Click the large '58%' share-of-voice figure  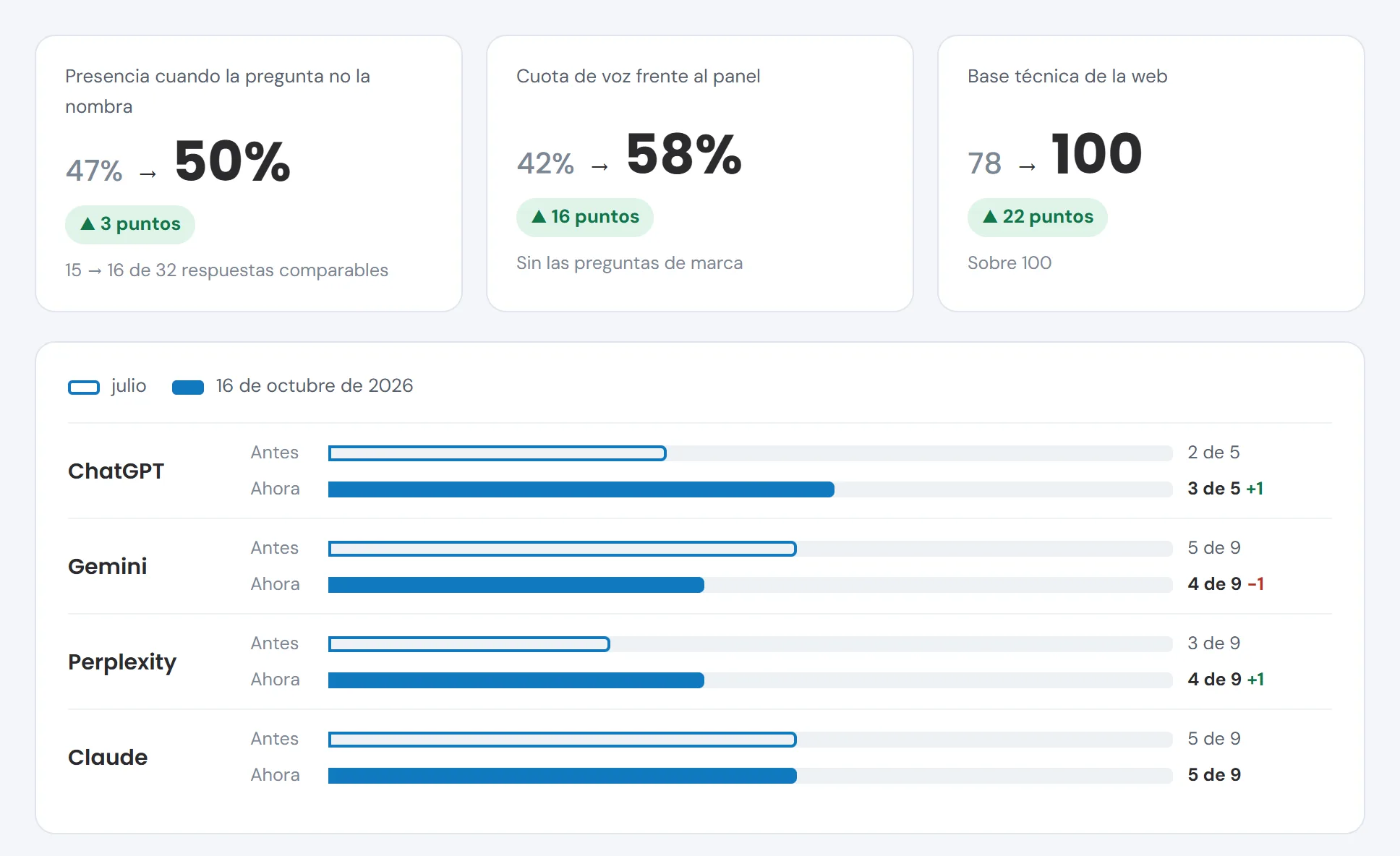684,153
